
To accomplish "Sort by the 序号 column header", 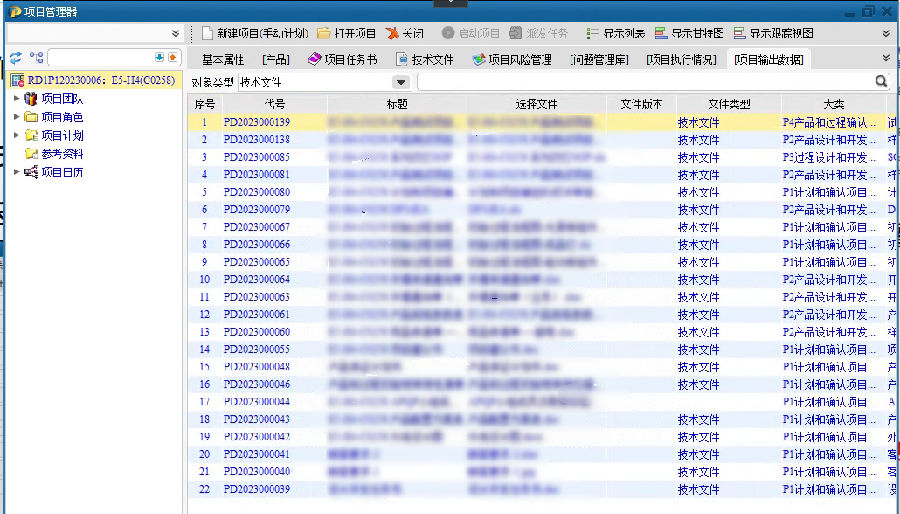I will point(205,104).
